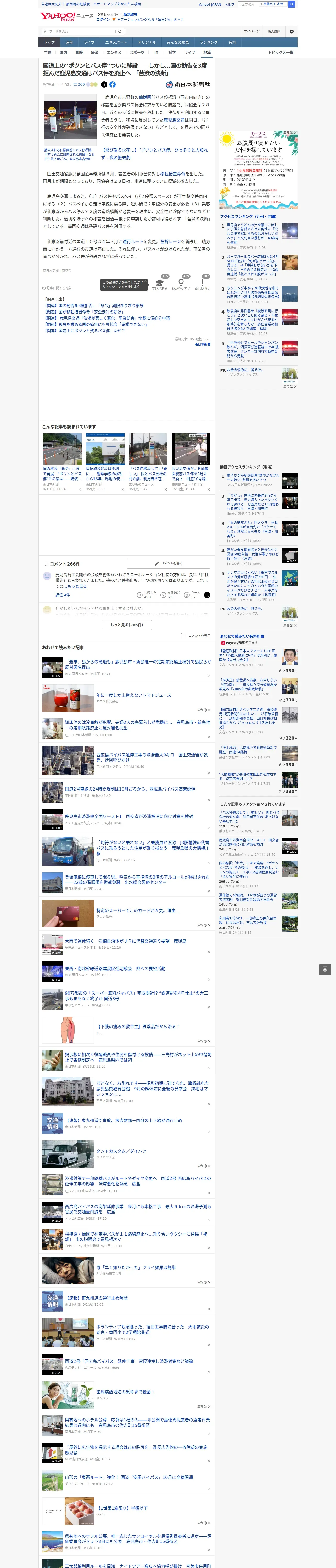Share the article on Facebook
Viewport: 336px width, 1568px height.
coord(112,85)
